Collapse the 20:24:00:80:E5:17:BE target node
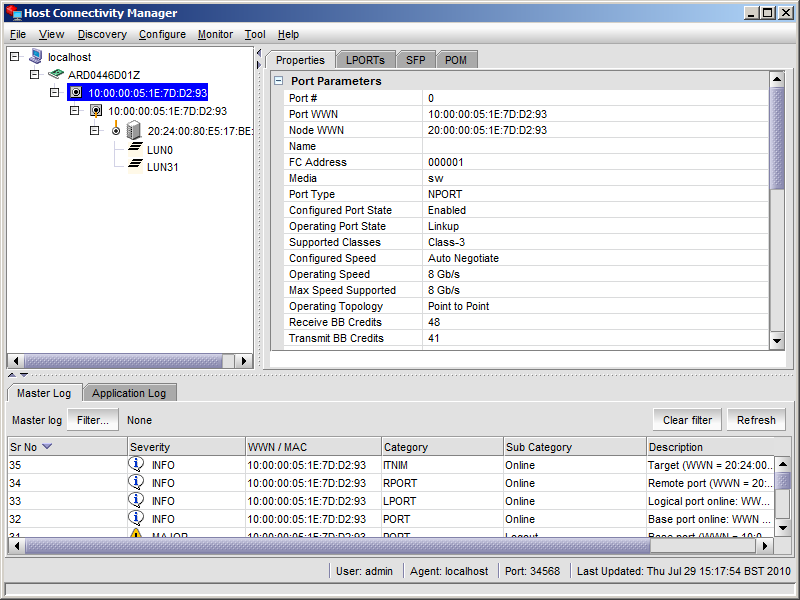Image resolution: width=800 pixels, height=600 pixels. point(94,131)
